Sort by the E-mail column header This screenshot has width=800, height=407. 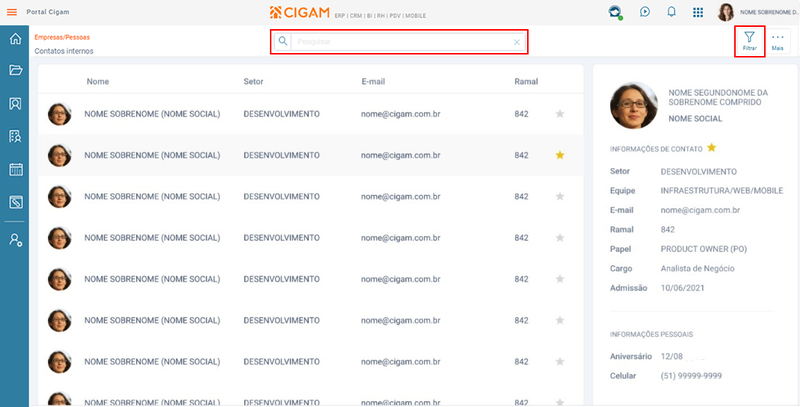(x=373, y=82)
